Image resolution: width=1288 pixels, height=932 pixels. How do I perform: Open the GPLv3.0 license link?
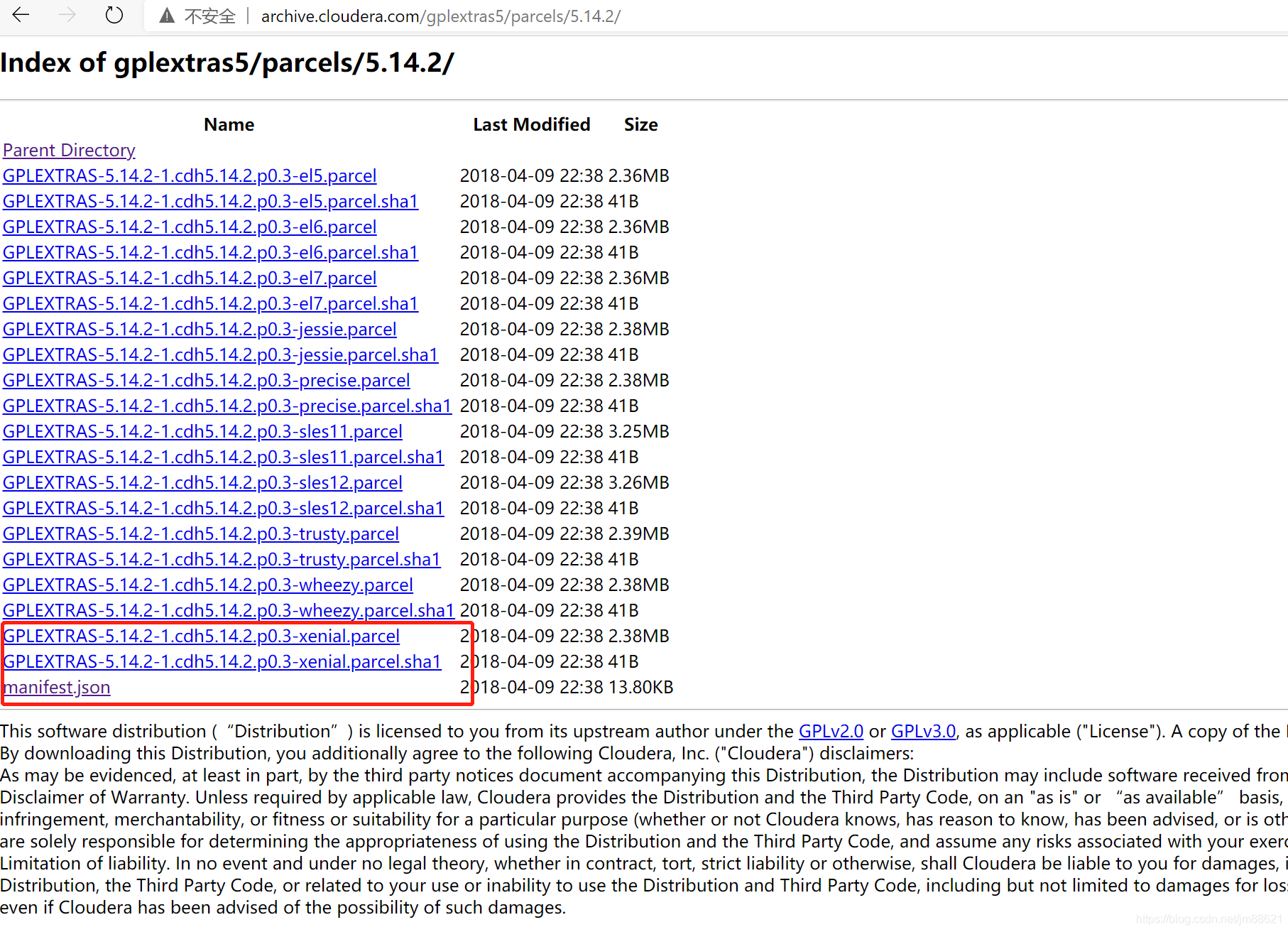pyautogui.click(x=923, y=732)
